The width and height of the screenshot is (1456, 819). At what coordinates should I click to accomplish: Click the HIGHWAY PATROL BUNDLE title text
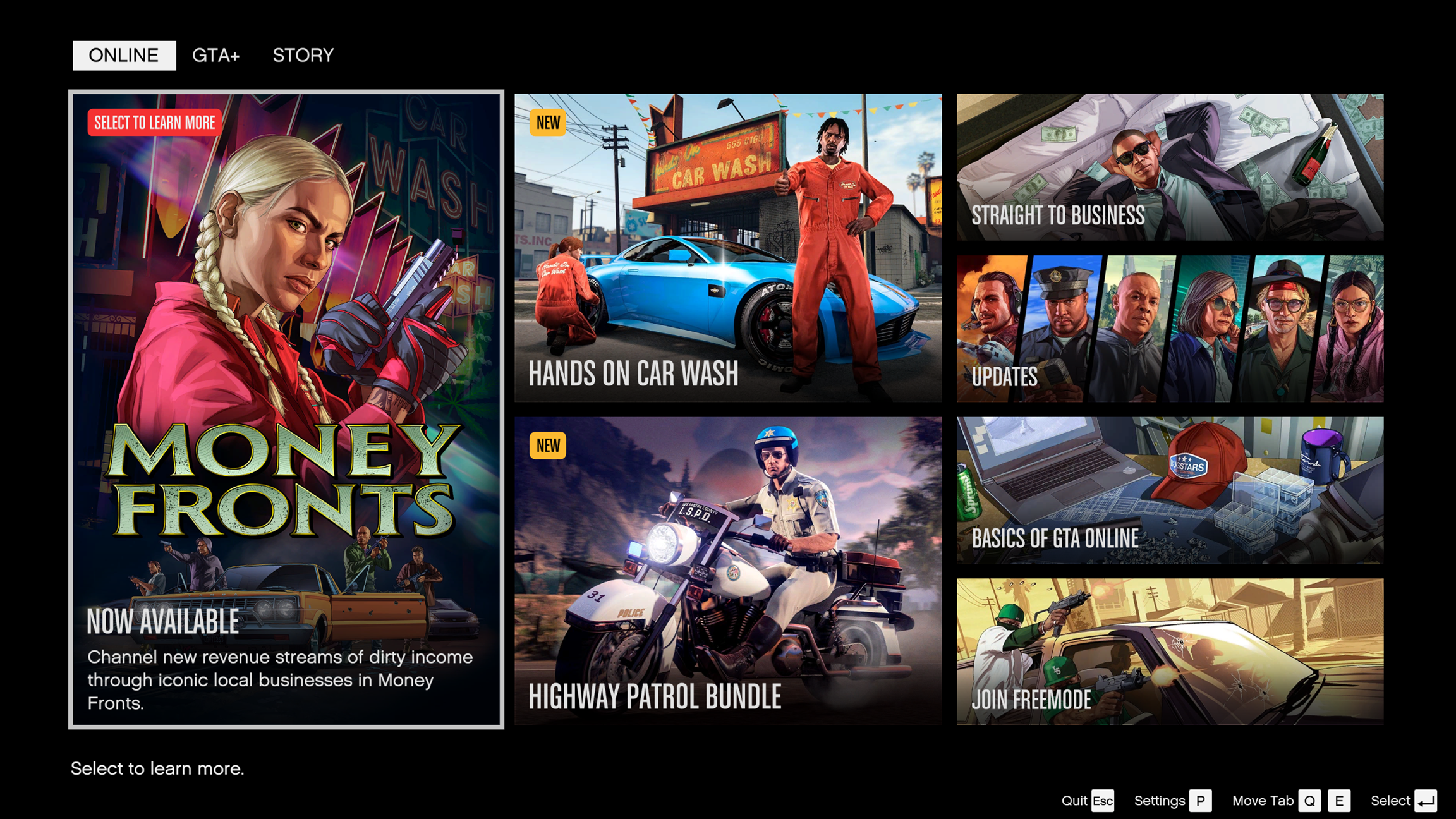[x=655, y=696]
